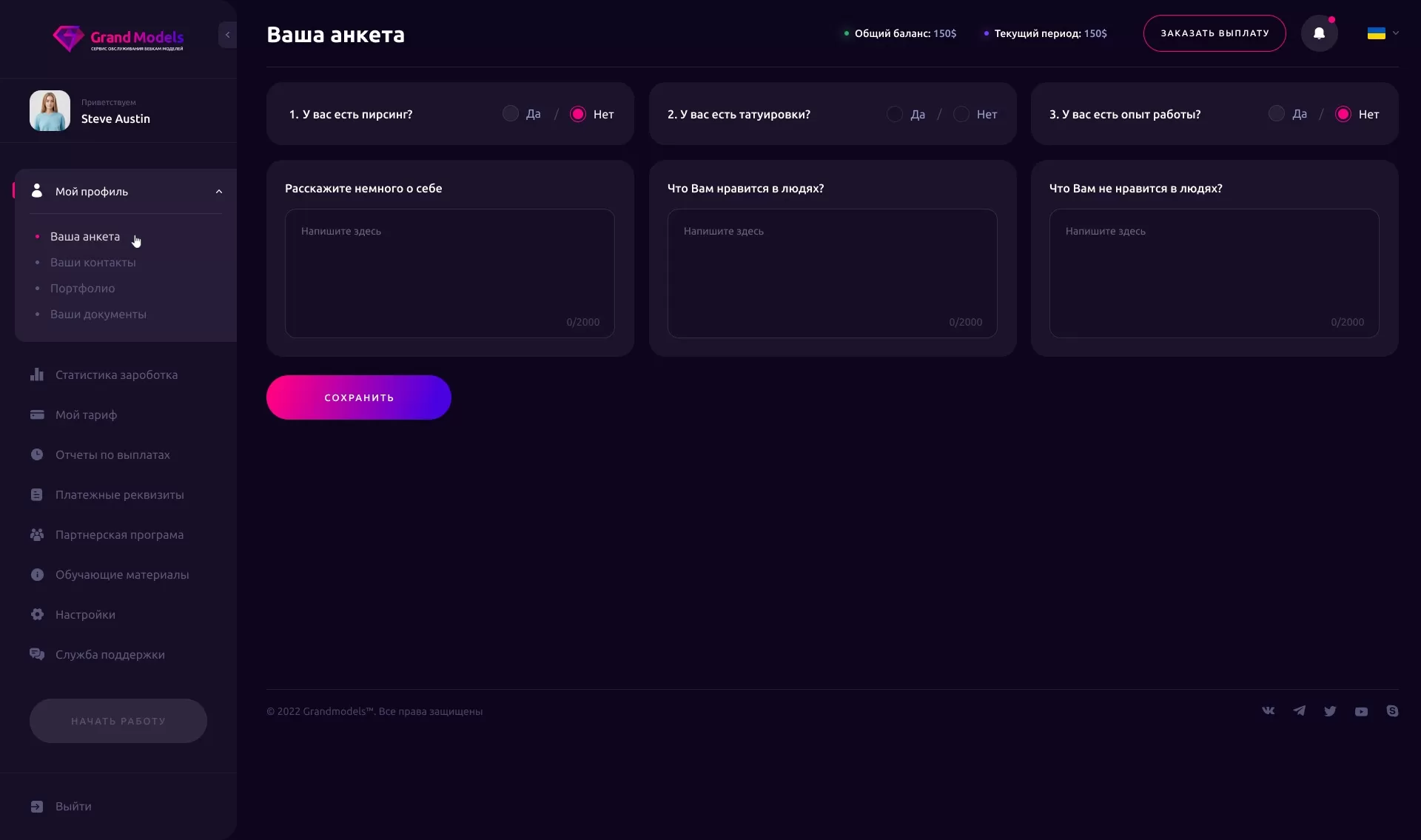The height and width of the screenshot is (840, 1421).
Task: Click the Skype icon in footer
Action: pos(1392,710)
